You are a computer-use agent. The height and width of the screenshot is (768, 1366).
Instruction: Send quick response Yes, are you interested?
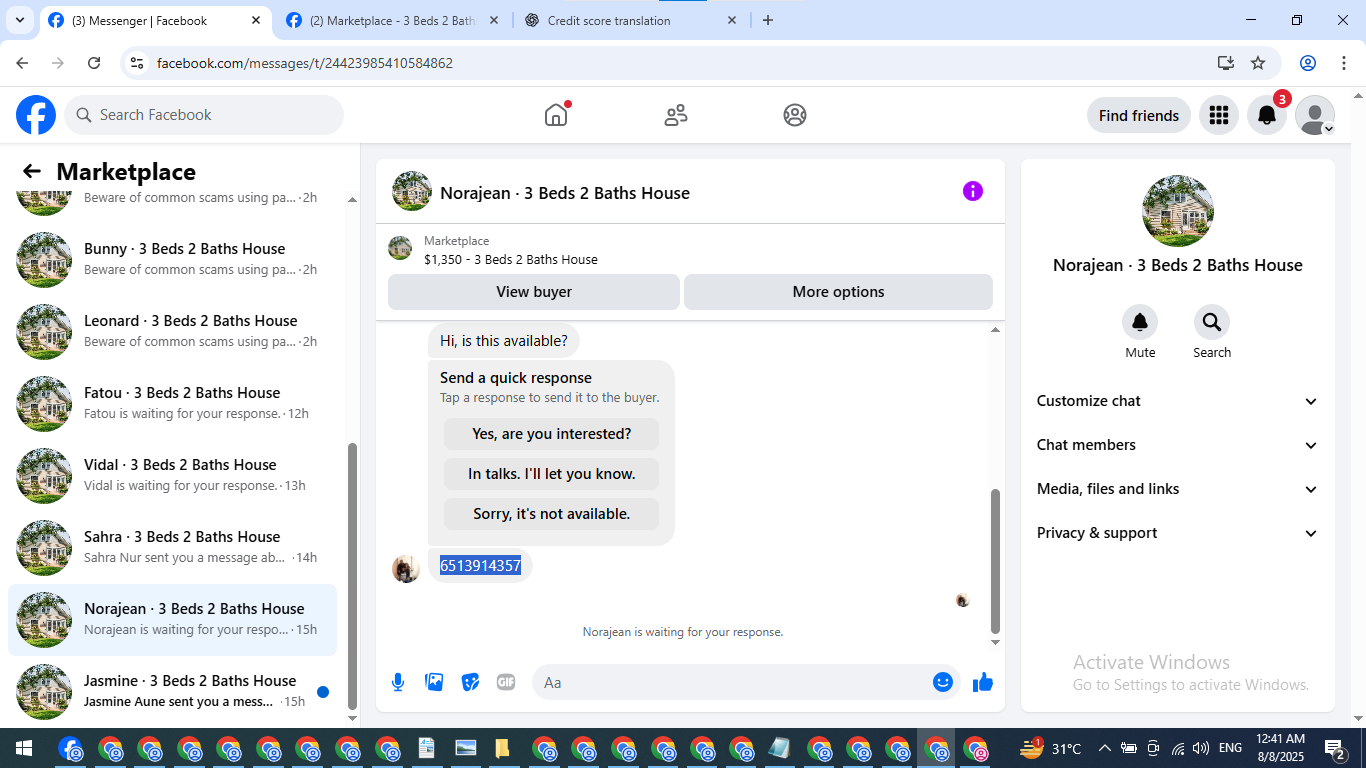(552, 434)
